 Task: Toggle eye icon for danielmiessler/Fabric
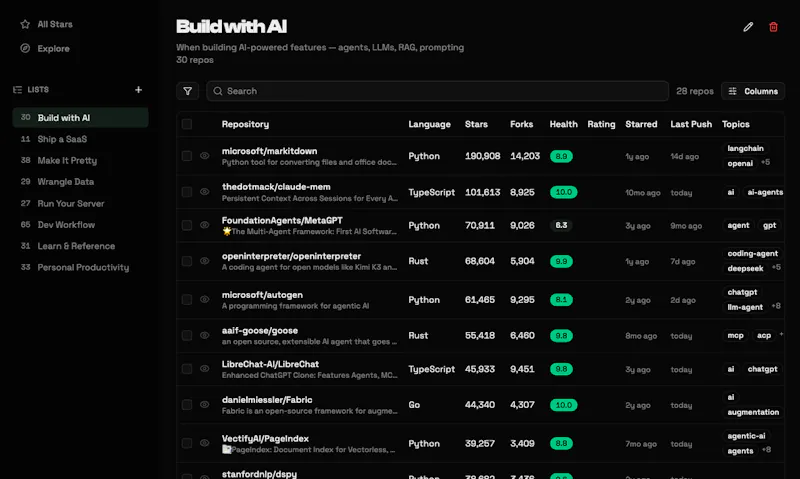point(205,405)
